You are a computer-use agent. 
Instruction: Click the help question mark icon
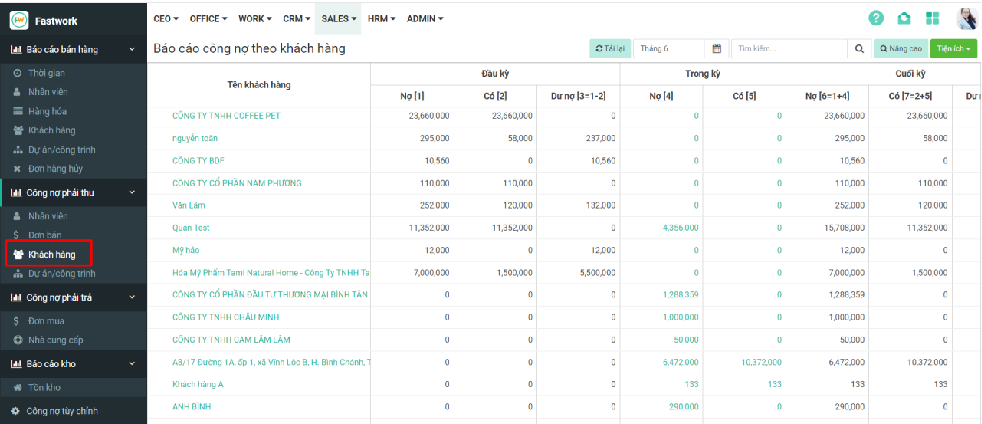click(x=876, y=18)
